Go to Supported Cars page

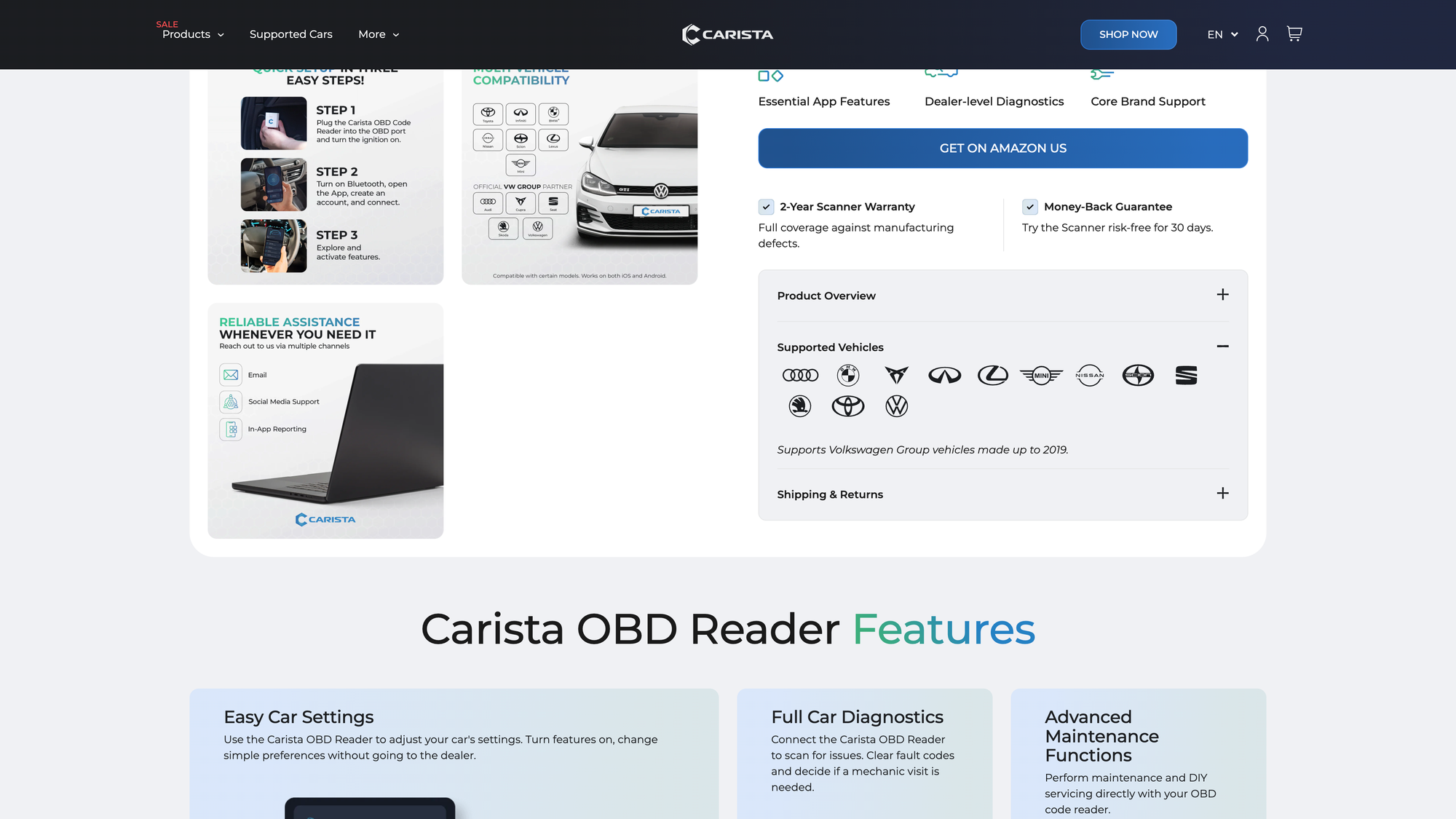tap(290, 34)
